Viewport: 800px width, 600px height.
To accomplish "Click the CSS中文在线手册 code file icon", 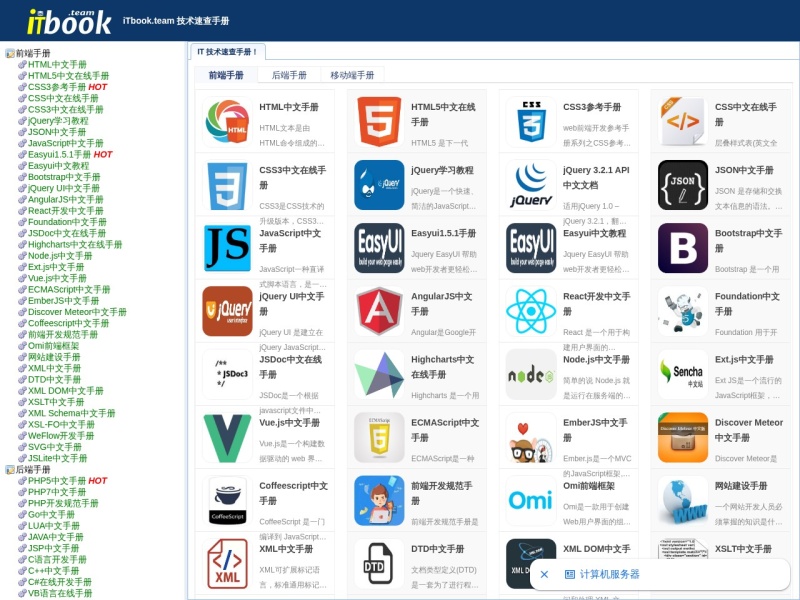I will 683,122.
